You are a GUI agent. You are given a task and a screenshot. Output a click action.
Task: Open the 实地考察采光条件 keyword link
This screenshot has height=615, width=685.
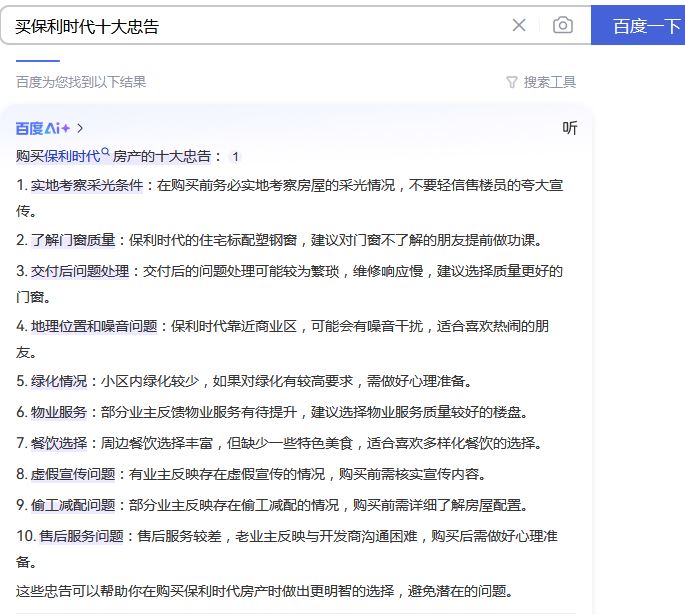pyautogui.click(x=87, y=185)
